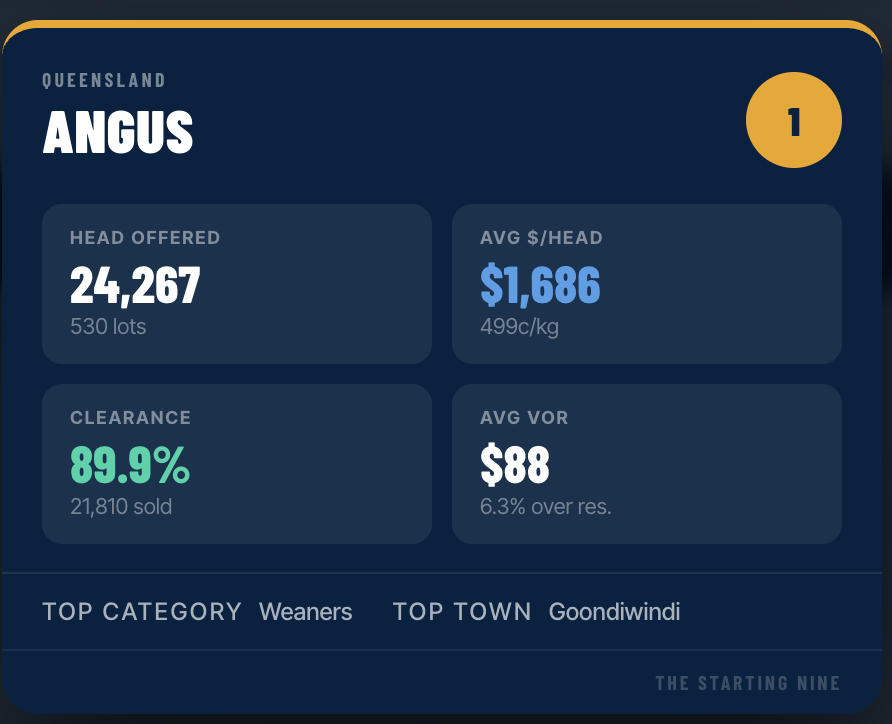Click the AVG $/HEAD card label
Viewport: 892px width, 724px height.
541,238
